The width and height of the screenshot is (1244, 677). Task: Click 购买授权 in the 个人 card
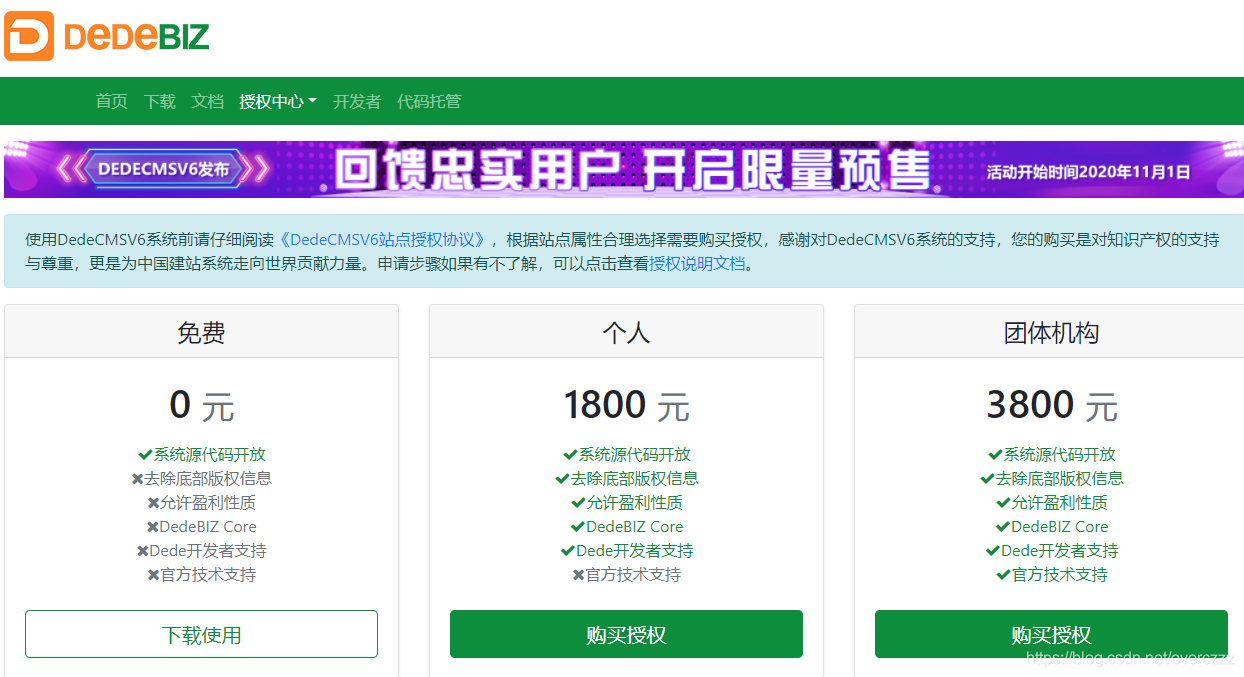[x=626, y=634]
